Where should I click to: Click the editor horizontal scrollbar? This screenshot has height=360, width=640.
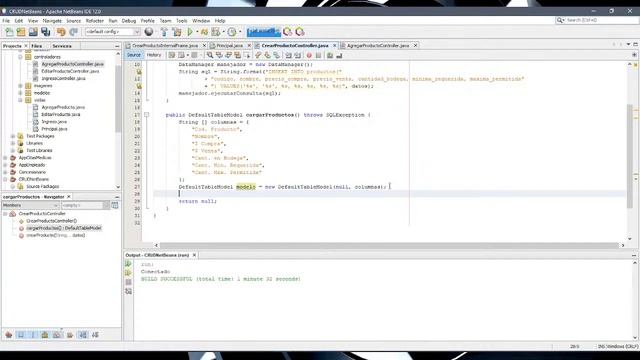[389, 245]
